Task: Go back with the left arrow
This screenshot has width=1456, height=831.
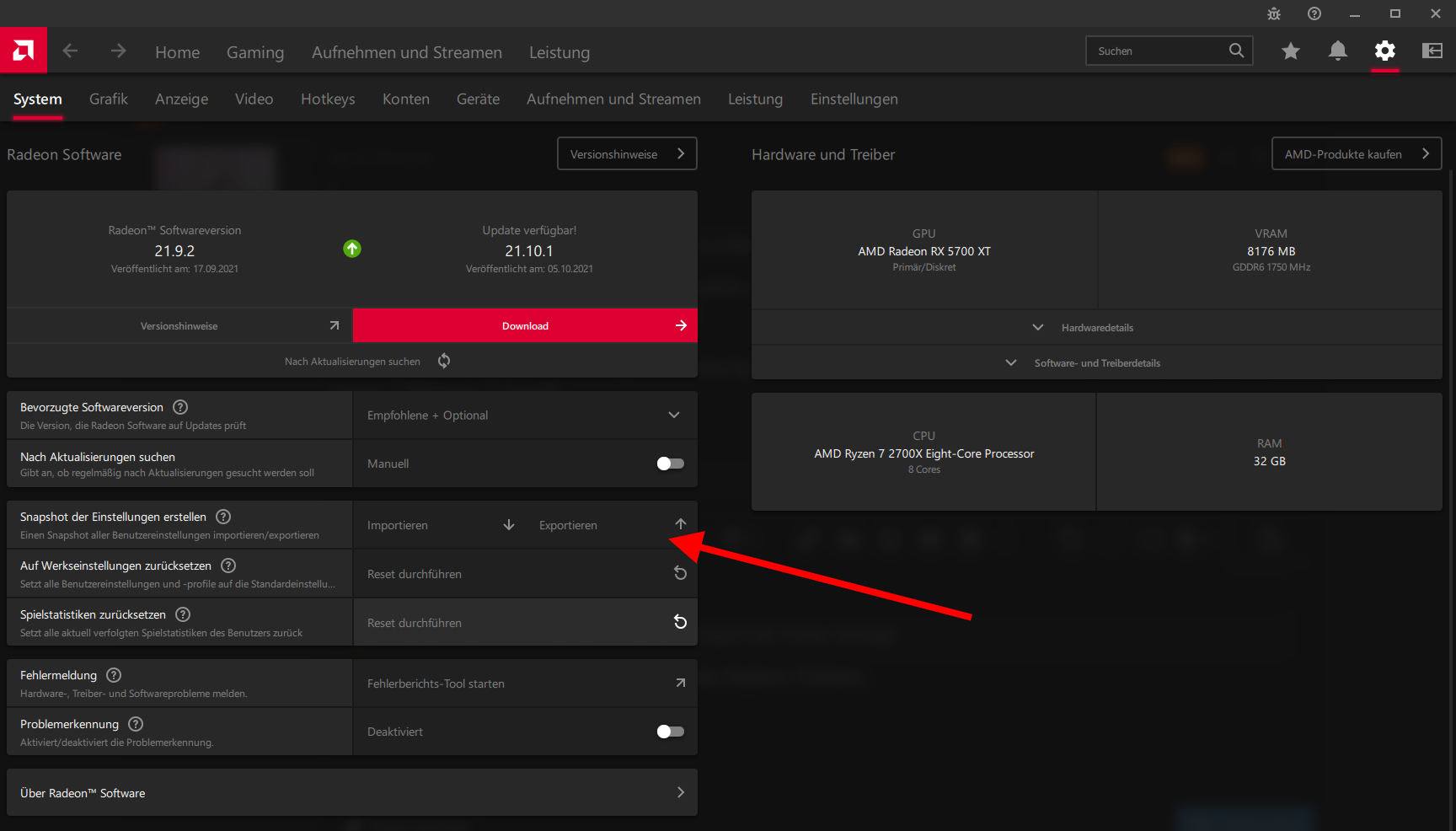Action: pyautogui.click(x=70, y=51)
